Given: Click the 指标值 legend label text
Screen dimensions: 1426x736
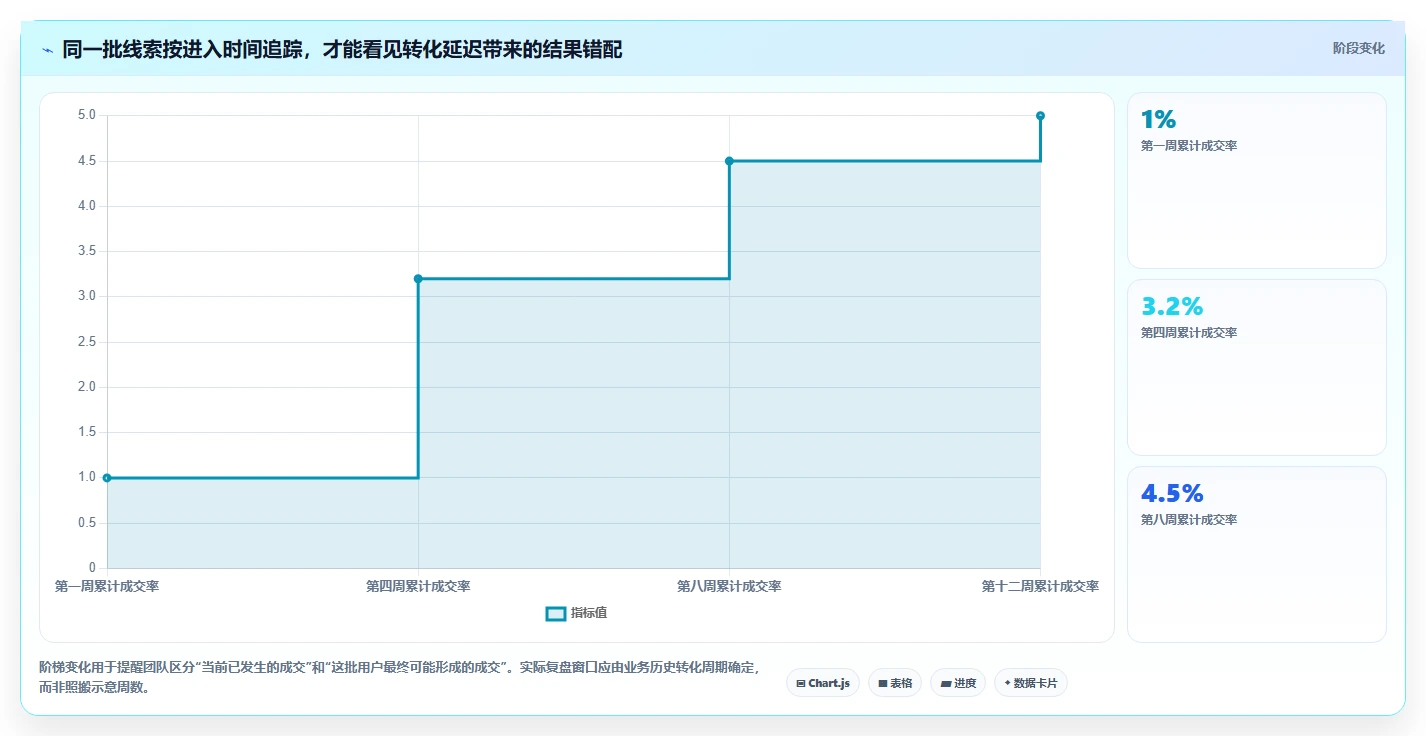Looking at the screenshot, I should tap(589, 613).
